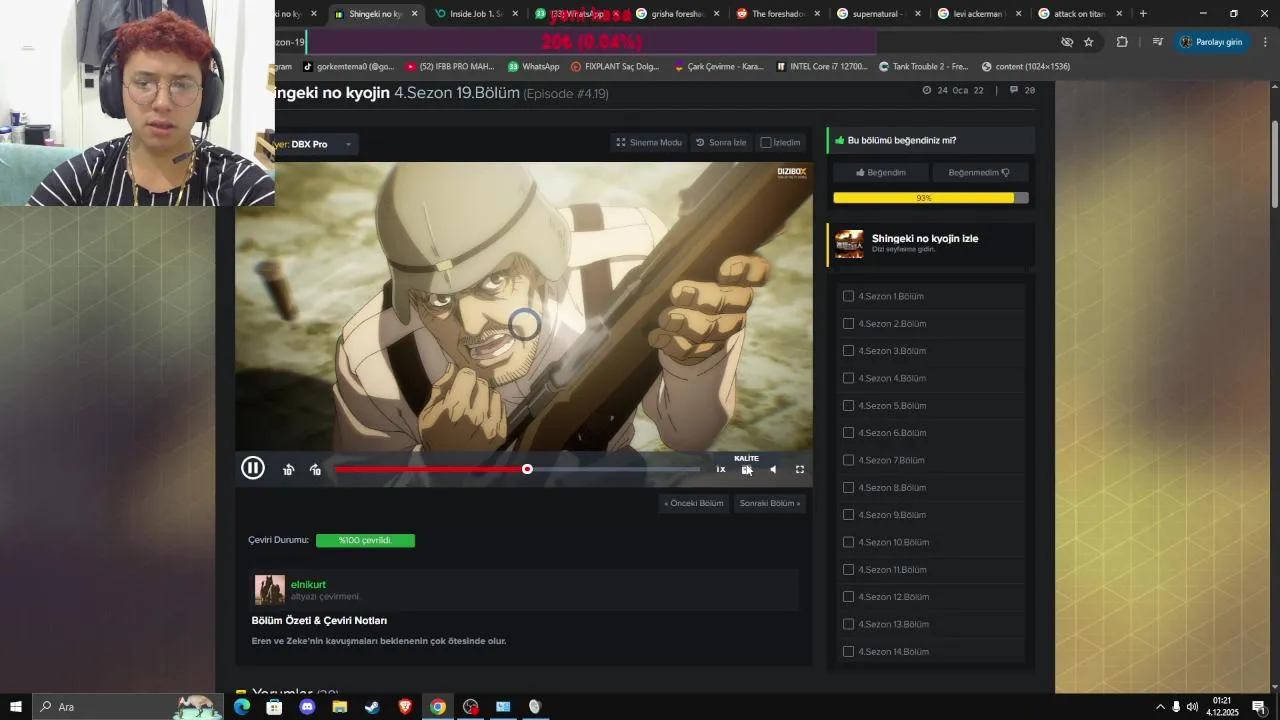Open Discord from the taskbar
Screen dimensions: 1280x720
[x=307, y=707]
